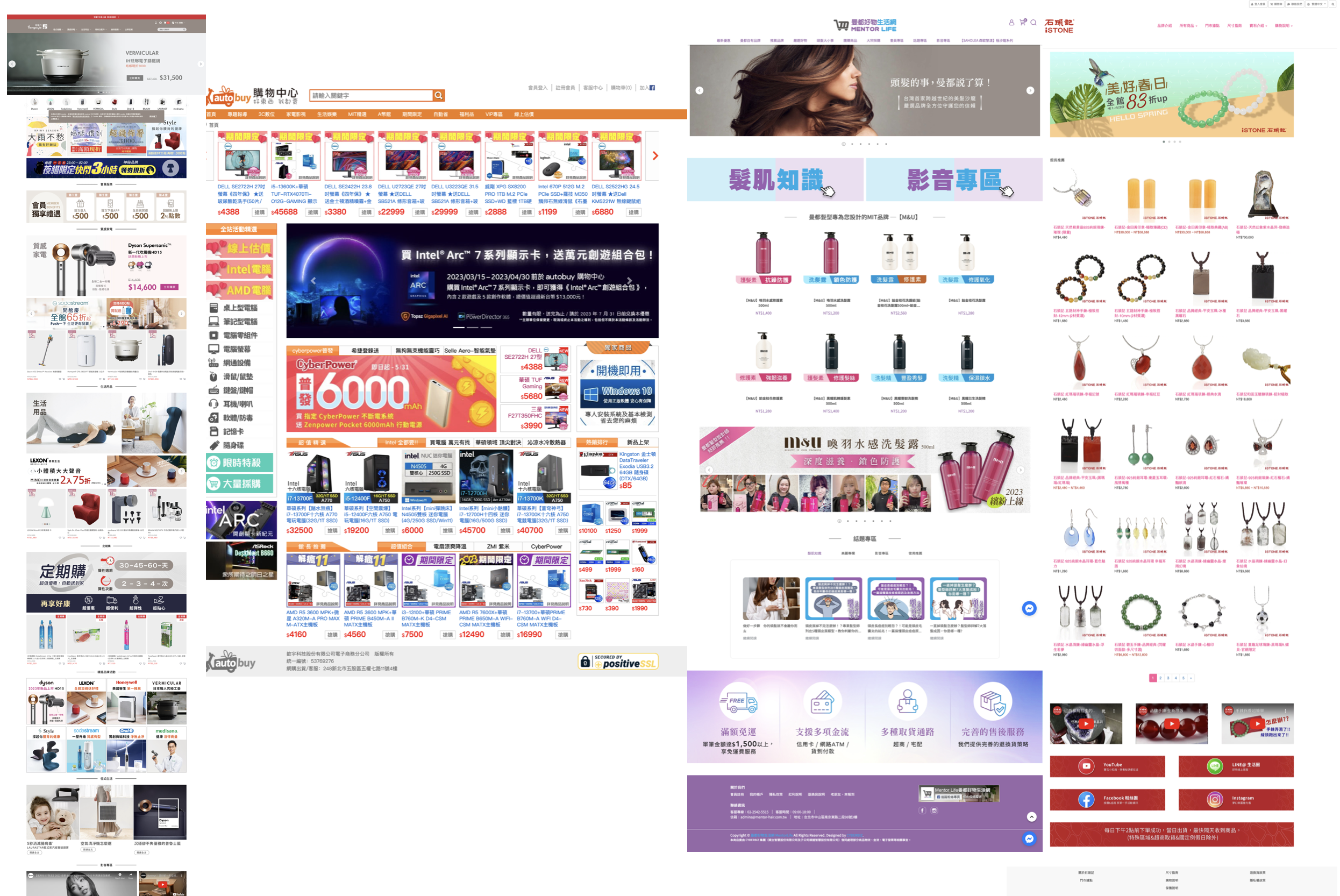This screenshot has width=1340, height=896.
Task: Click the 限時特殺 green sidebar button on autobuy
Action: [240, 464]
